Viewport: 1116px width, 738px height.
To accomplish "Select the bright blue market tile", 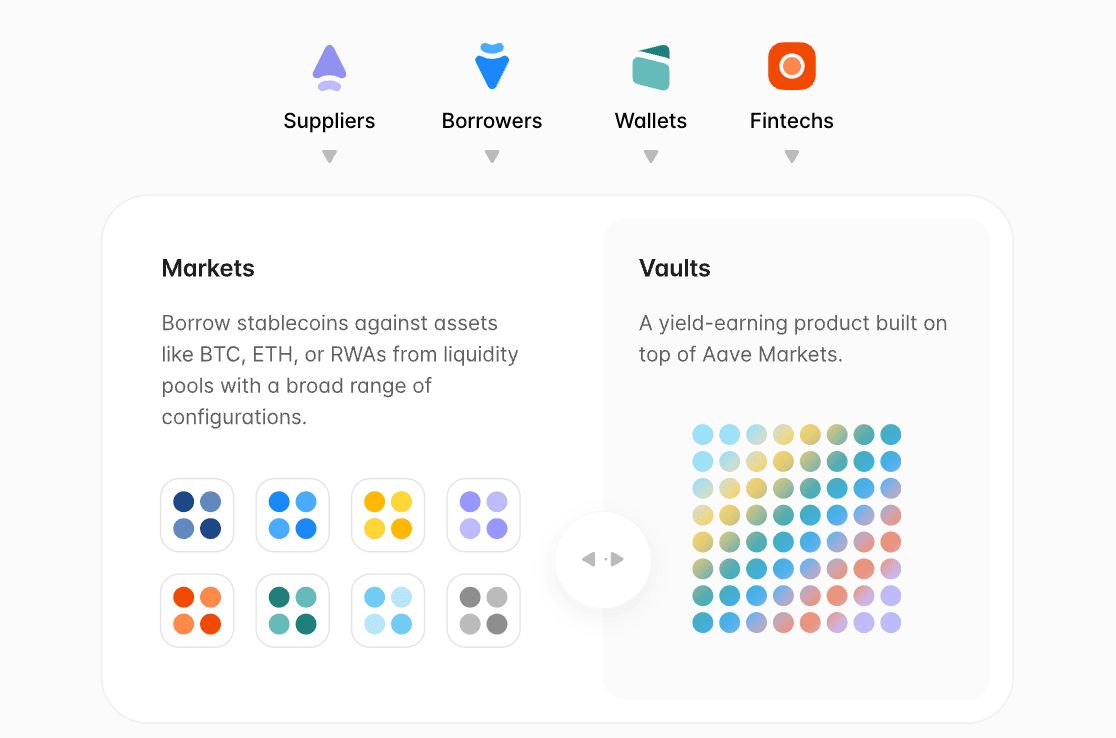I will coord(293,515).
